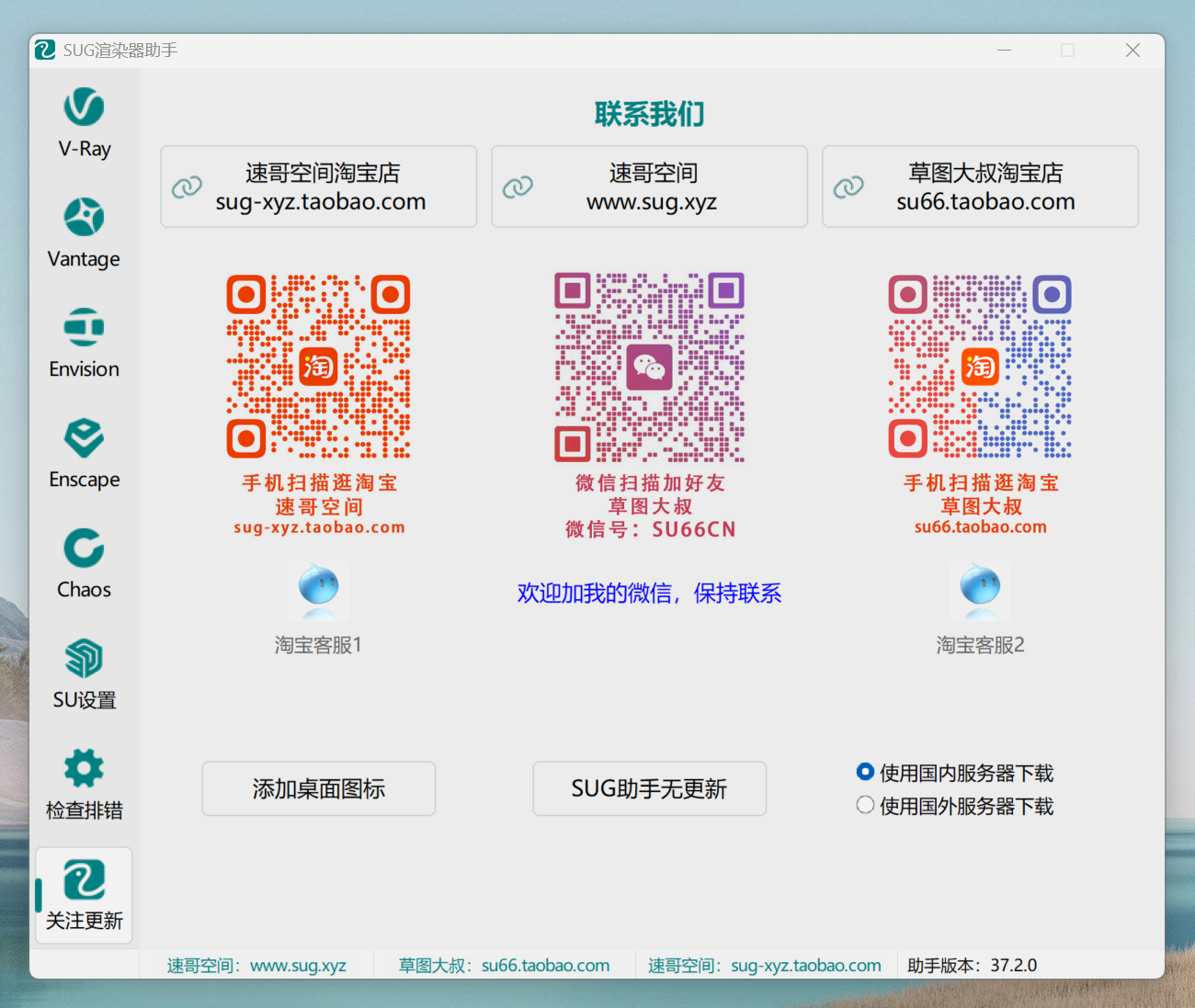The width and height of the screenshot is (1195, 1008).
Task: Visit 速哥空间 www.sug.xyz link button
Action: pos(649,187)
